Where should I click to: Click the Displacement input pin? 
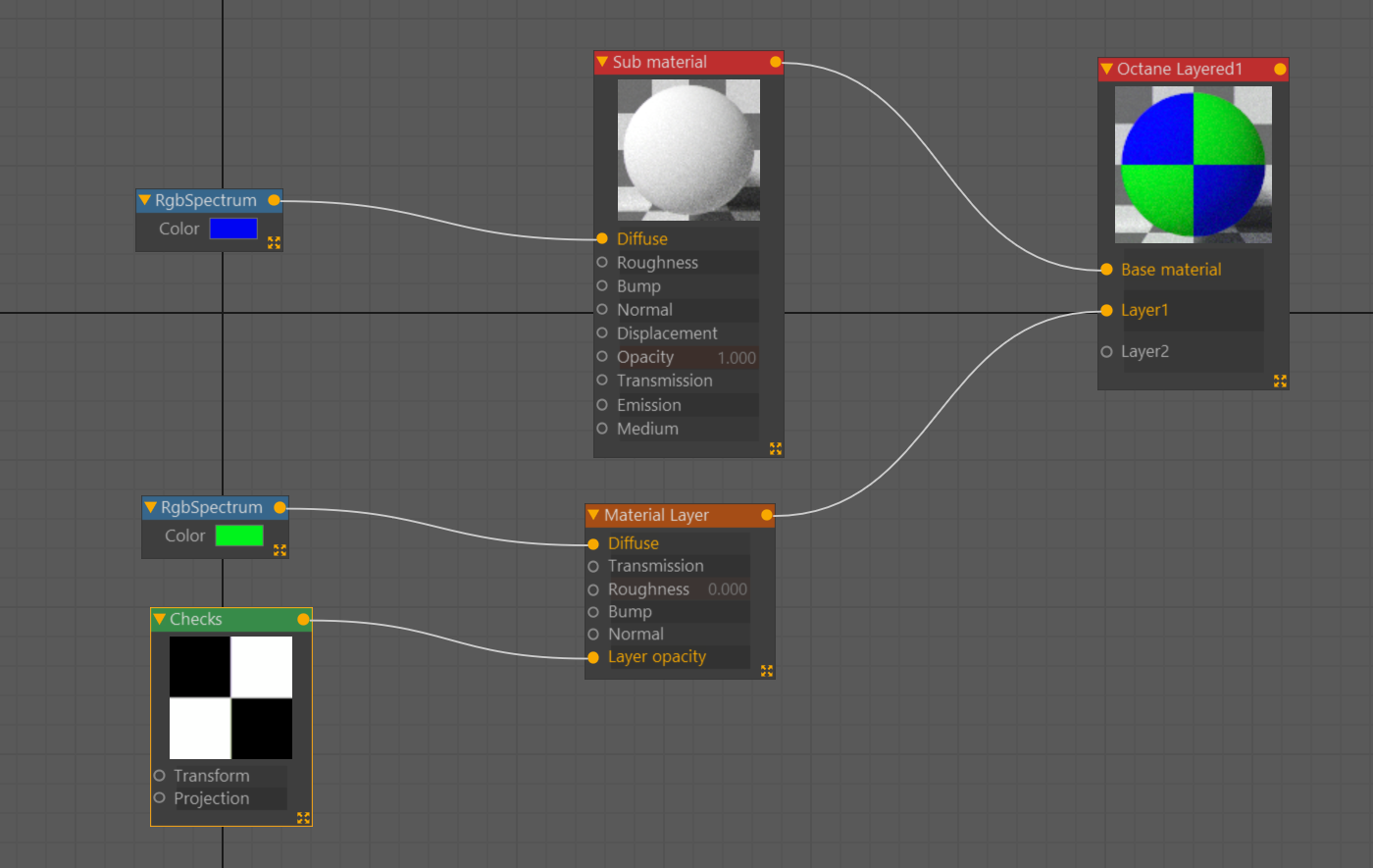[602, 332]
